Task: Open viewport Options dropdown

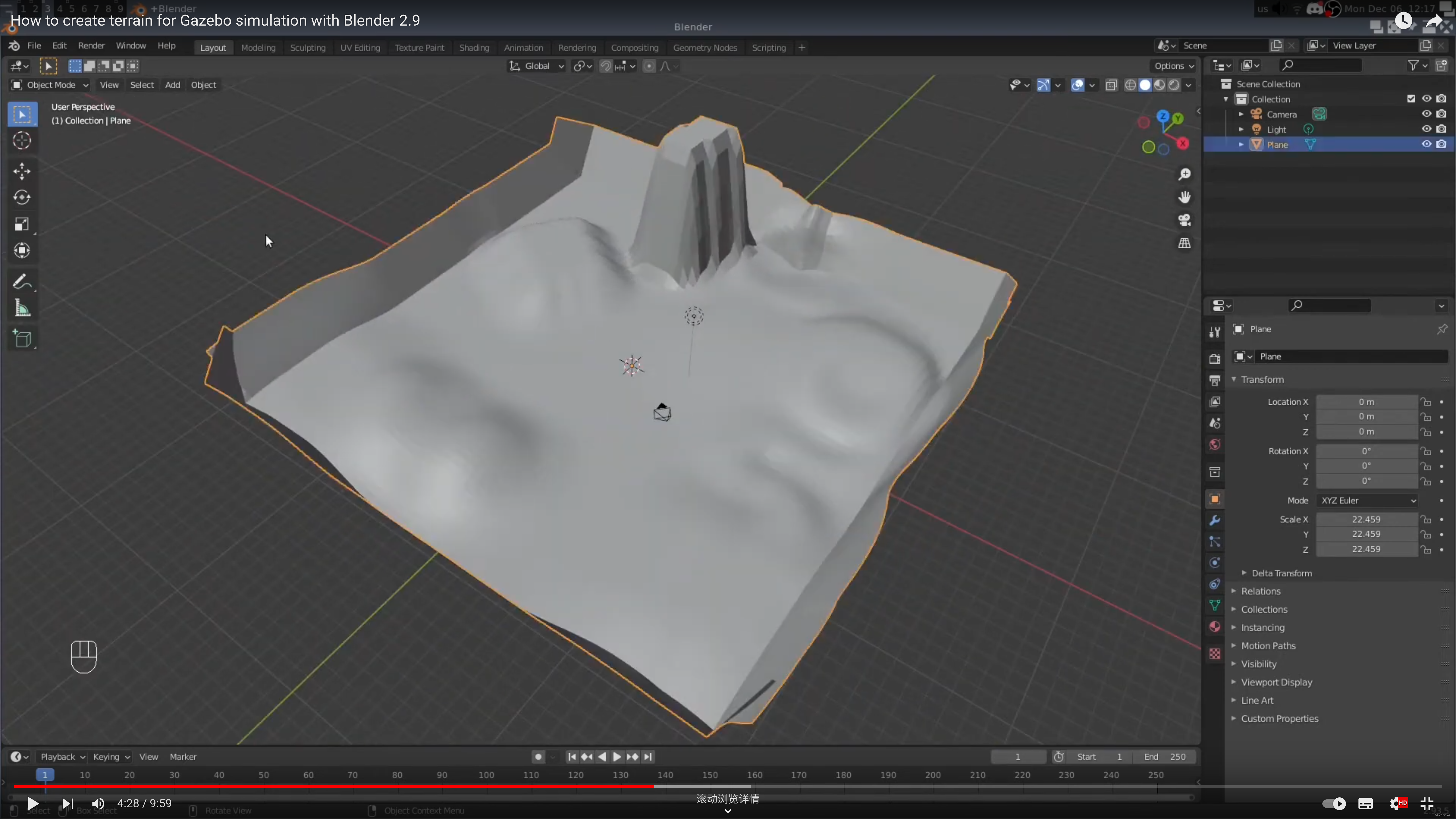Action: 1174,66
